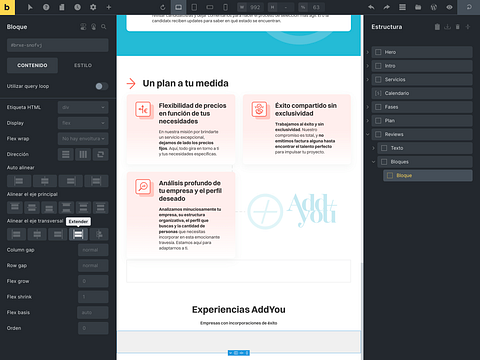Viewport: 480px width, 360px height.
Task: Expand the Texto item in structure
Action: 373,148
